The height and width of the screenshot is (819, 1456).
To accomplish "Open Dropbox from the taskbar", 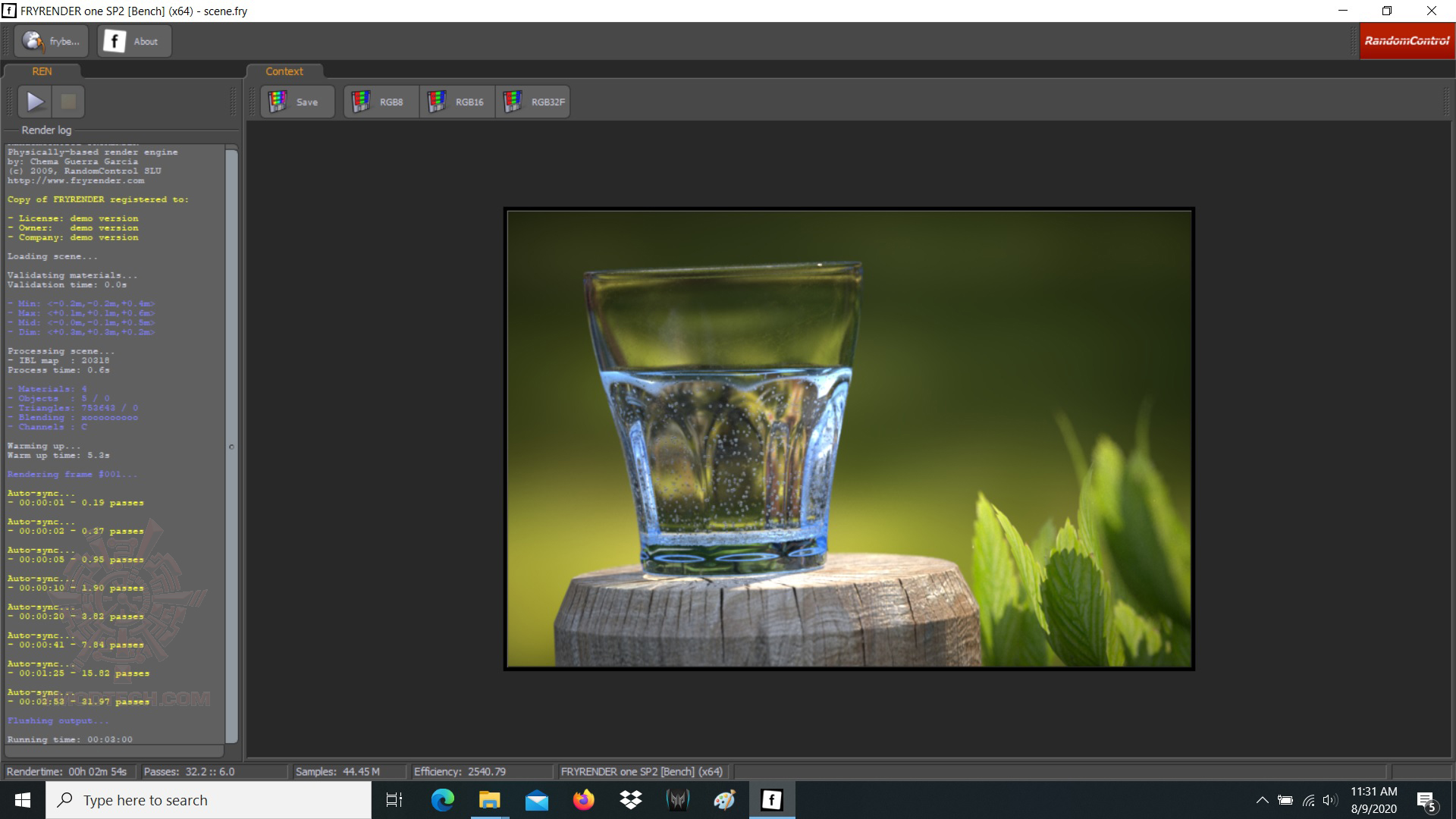I will click(631, 800).
